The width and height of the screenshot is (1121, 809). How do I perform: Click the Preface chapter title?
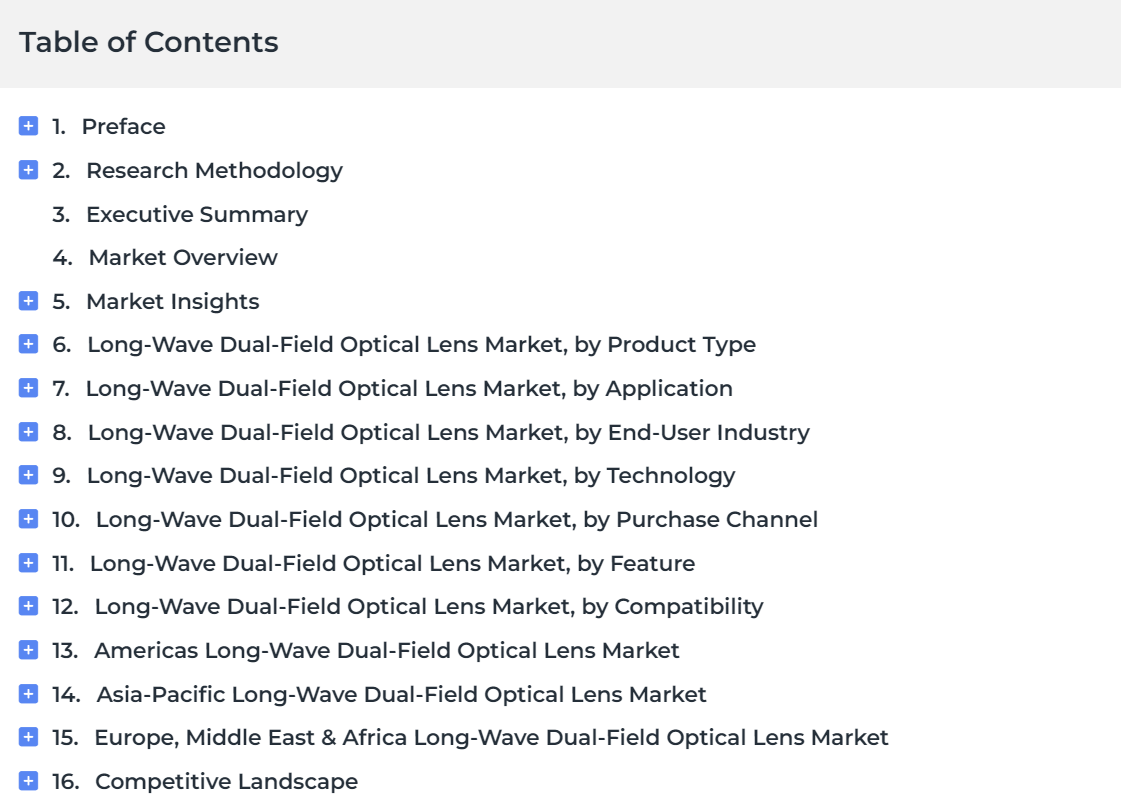(x=124, y=126)
